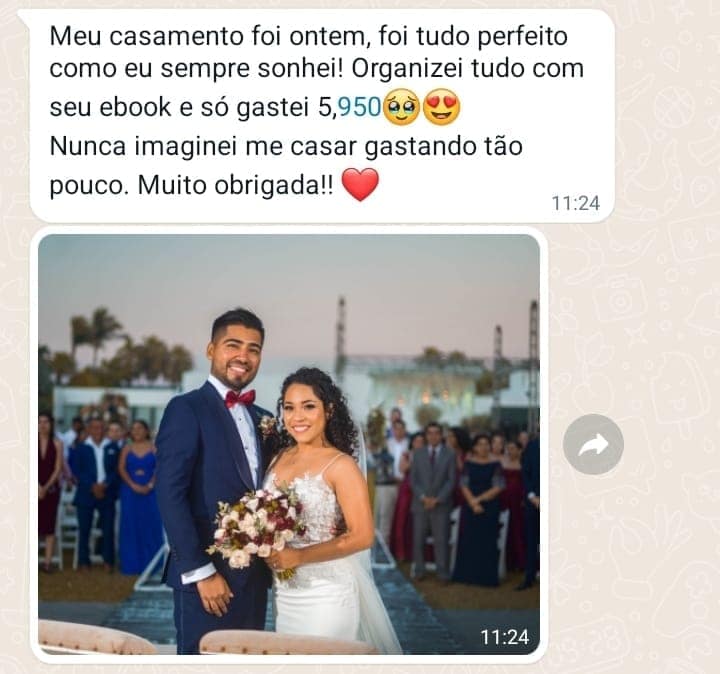Screen dimensions: 720x674
Task: Tap the line 'Nunca imaginei me casar'
Action: click(203, 147)
